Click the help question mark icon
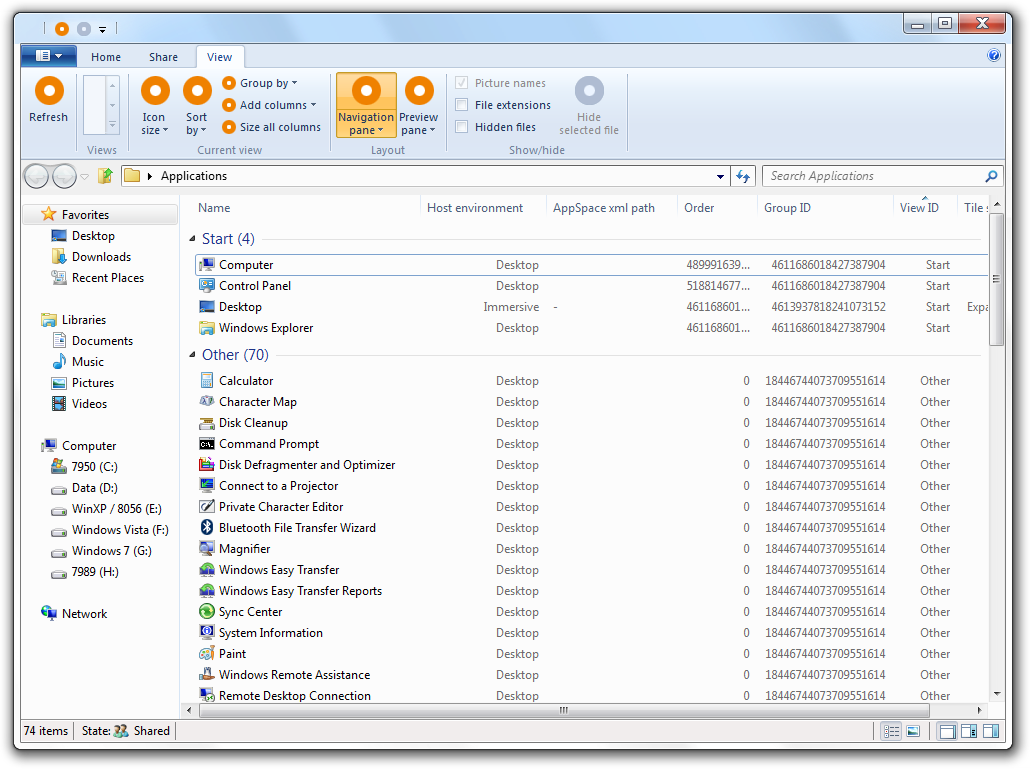Image resolution: width=1031 pixels, height=769 pixels. coord(993,56)
